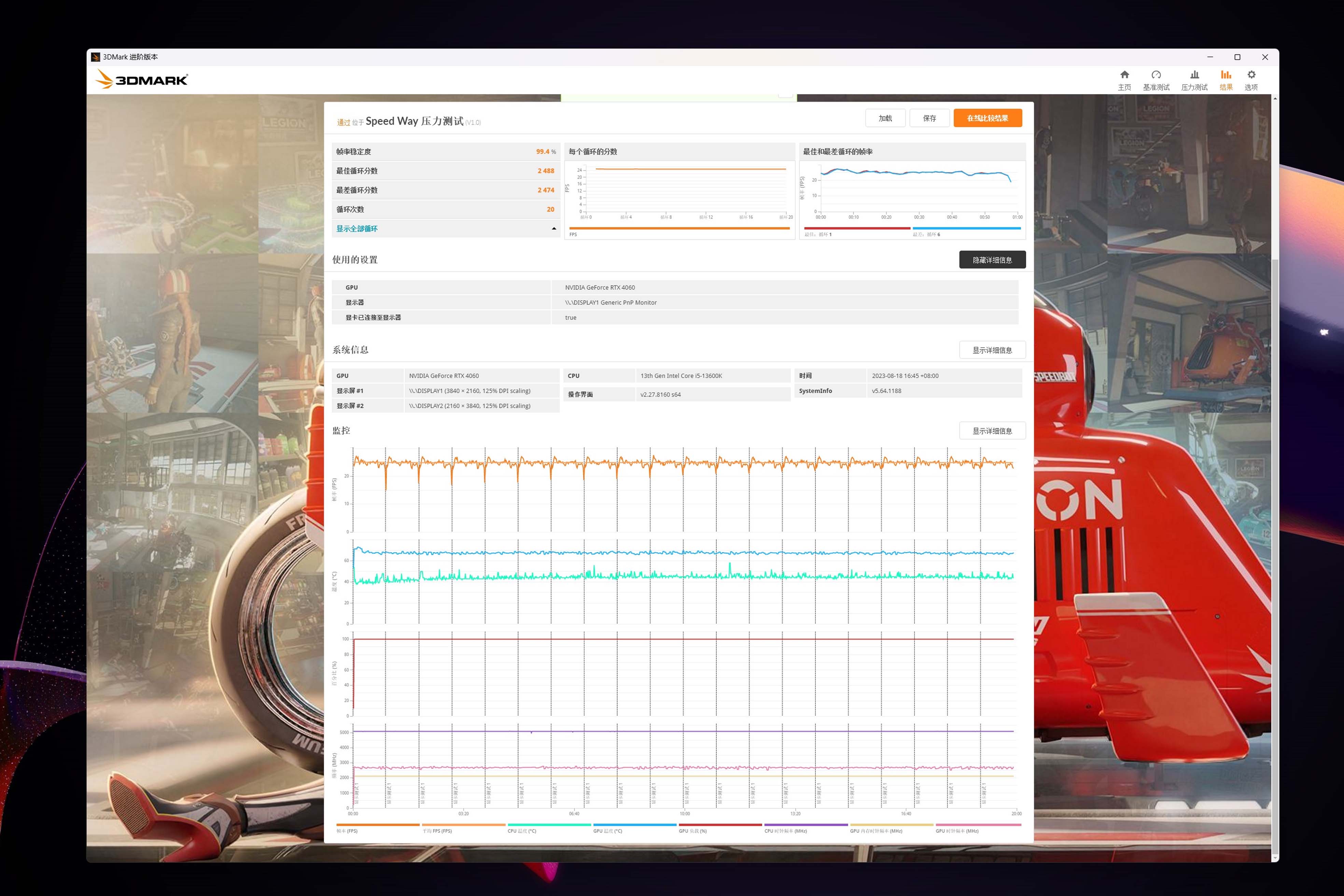Expand 系统信息 显示详细信息 button
This screenshot has height=896, width=1344.
pos(992,350)
